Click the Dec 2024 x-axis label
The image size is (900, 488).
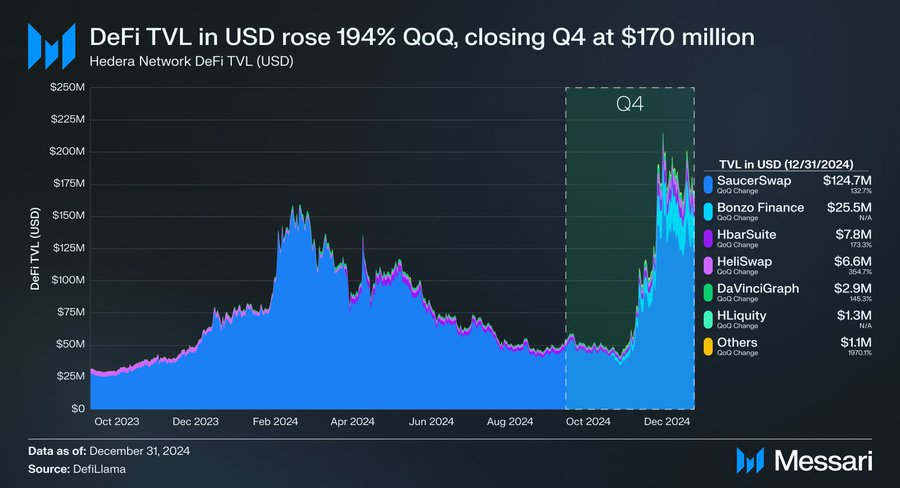pyautogui.click(x=666, y=421)
